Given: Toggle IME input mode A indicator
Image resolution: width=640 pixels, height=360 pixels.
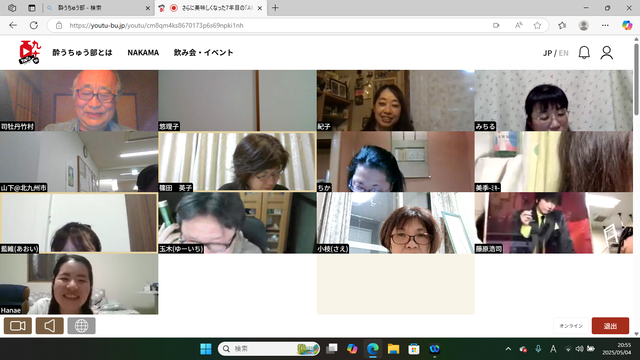Looking at the screenshot, I should pyautogui.click(x=553, y=349).
